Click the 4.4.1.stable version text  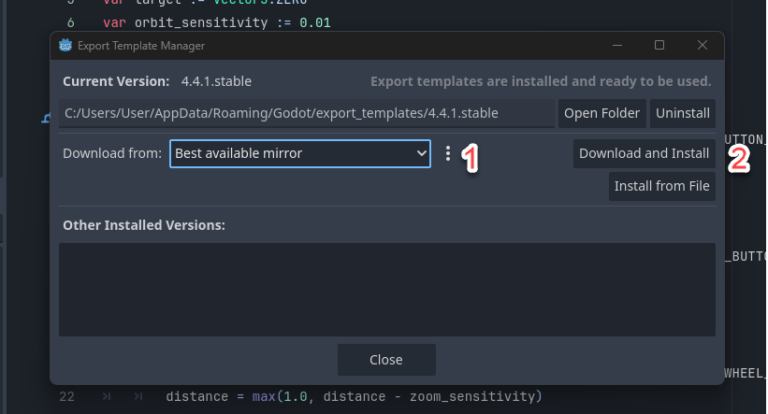[x=216, y=81]
